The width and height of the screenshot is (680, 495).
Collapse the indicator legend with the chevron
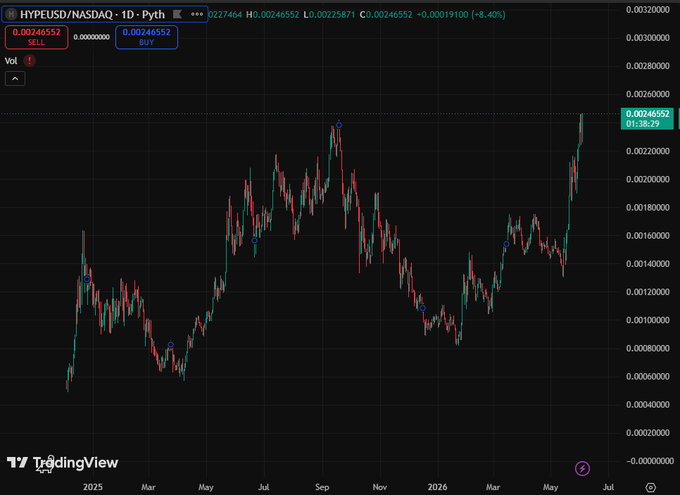15,79
